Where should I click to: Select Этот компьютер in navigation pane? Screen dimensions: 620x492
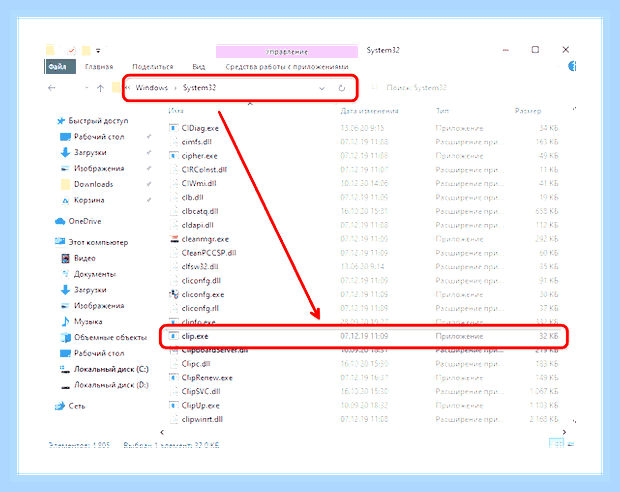point(98,242)
